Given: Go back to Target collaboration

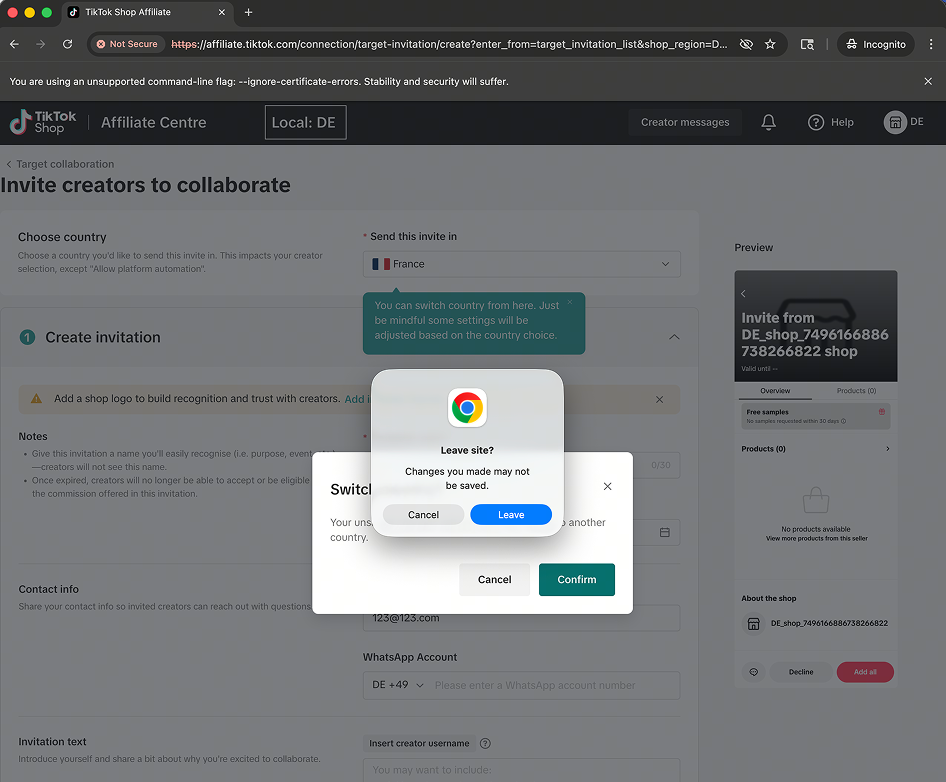Looking at the screenshot, I should (60, 164).
